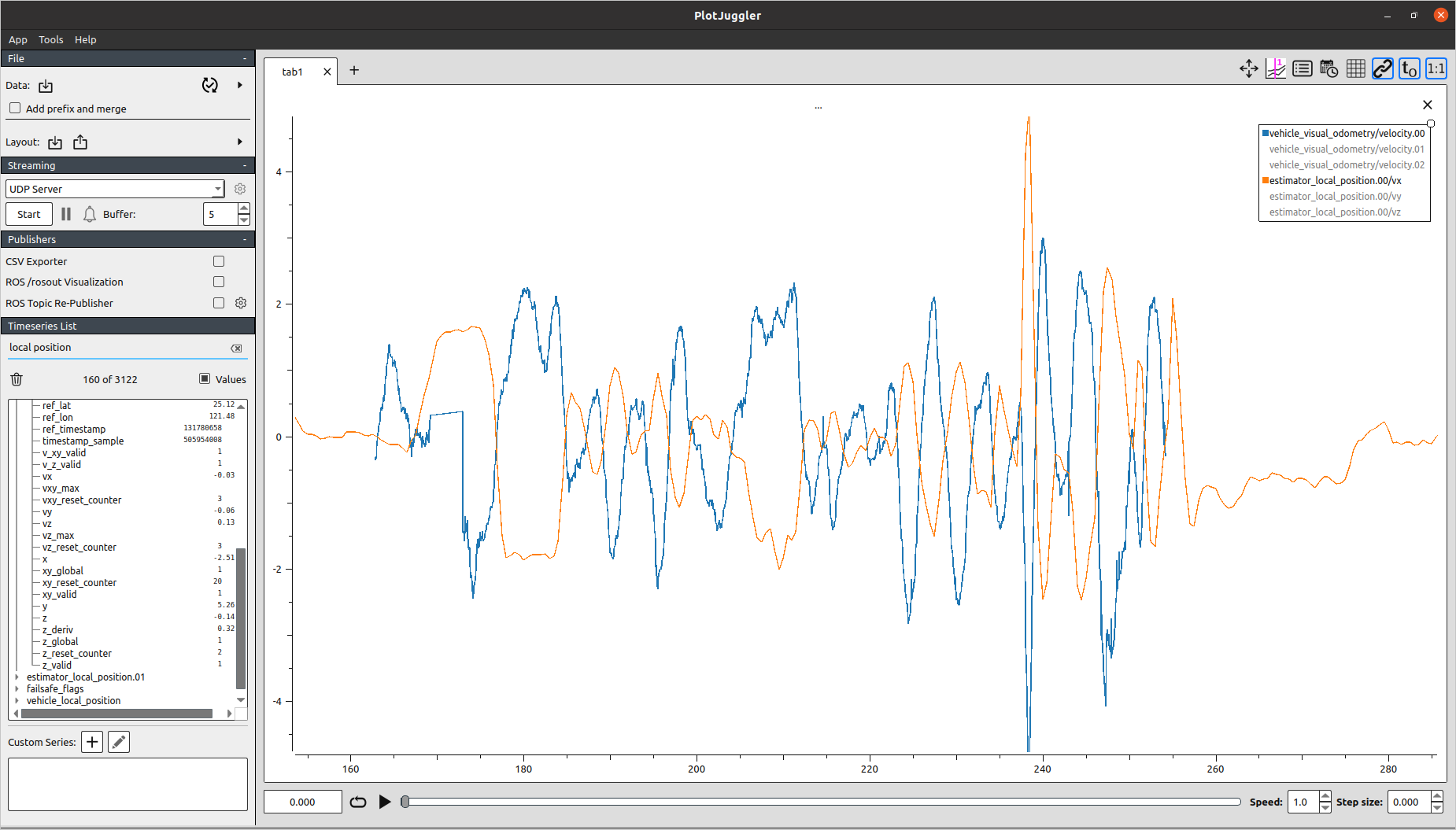The width and height of the screenshot is (1456, 830).
Task: Select the tab1 tab
Action: coord(292,72)
